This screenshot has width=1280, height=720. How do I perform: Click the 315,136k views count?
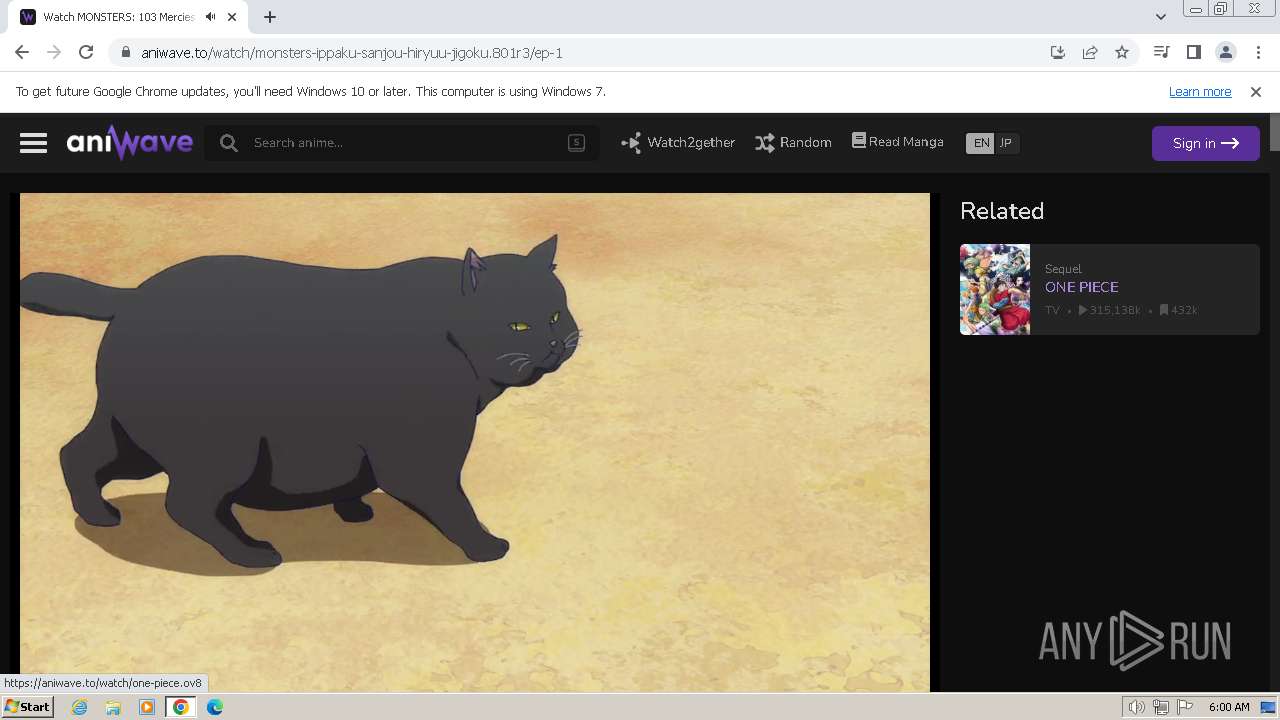click(x=1109, y=310)
